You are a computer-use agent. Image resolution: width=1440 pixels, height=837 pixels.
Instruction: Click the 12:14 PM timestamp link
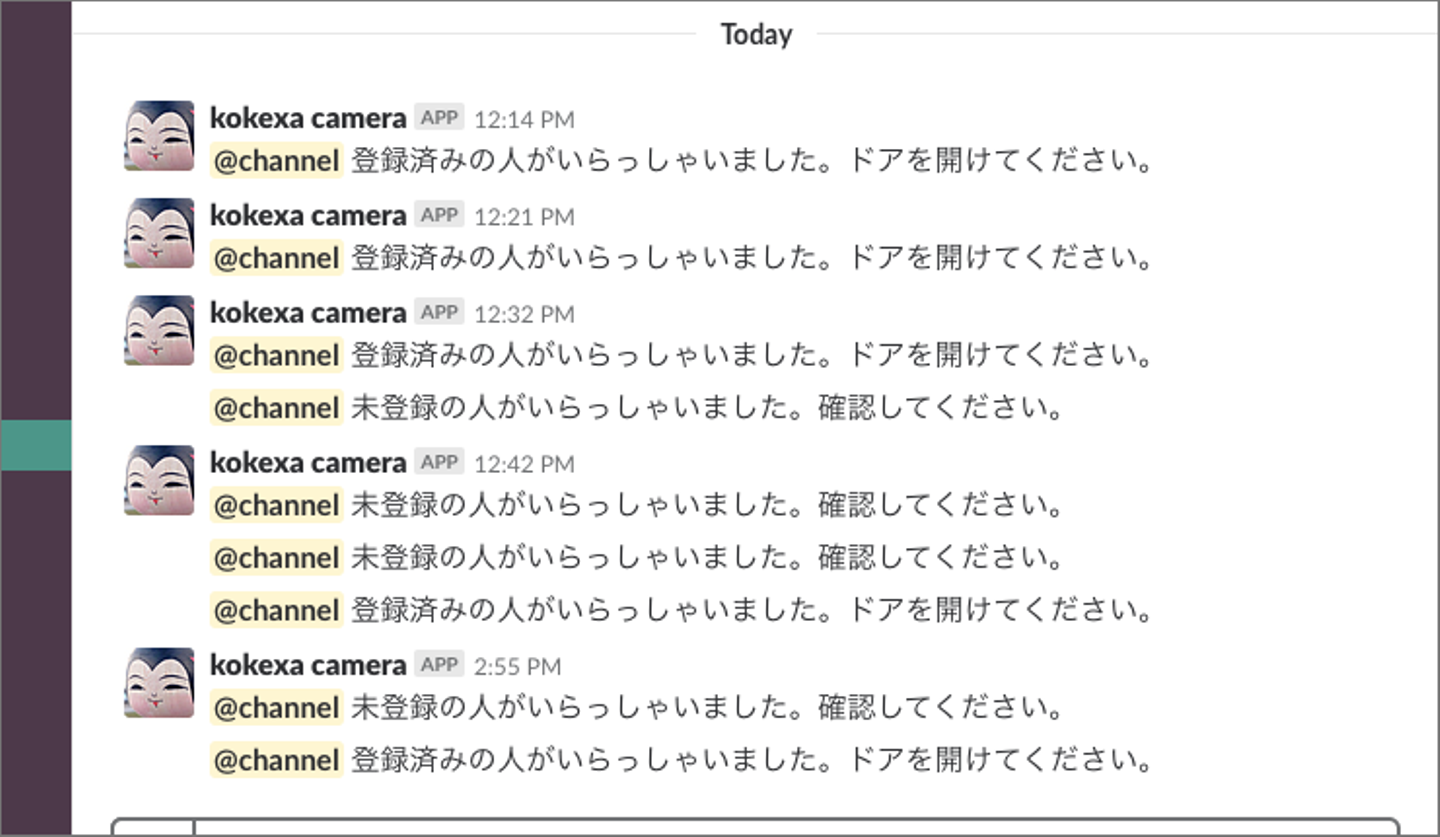524,120
